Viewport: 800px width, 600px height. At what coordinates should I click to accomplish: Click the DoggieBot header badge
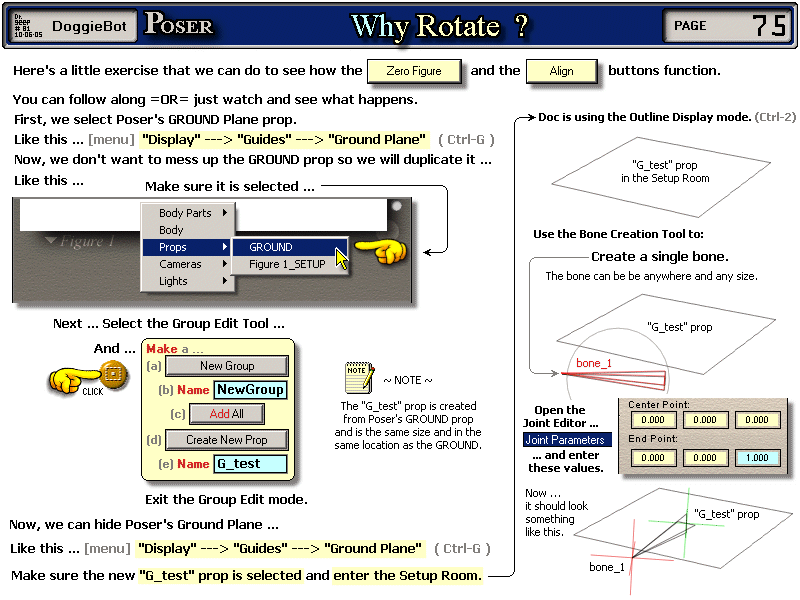[73, 26]
